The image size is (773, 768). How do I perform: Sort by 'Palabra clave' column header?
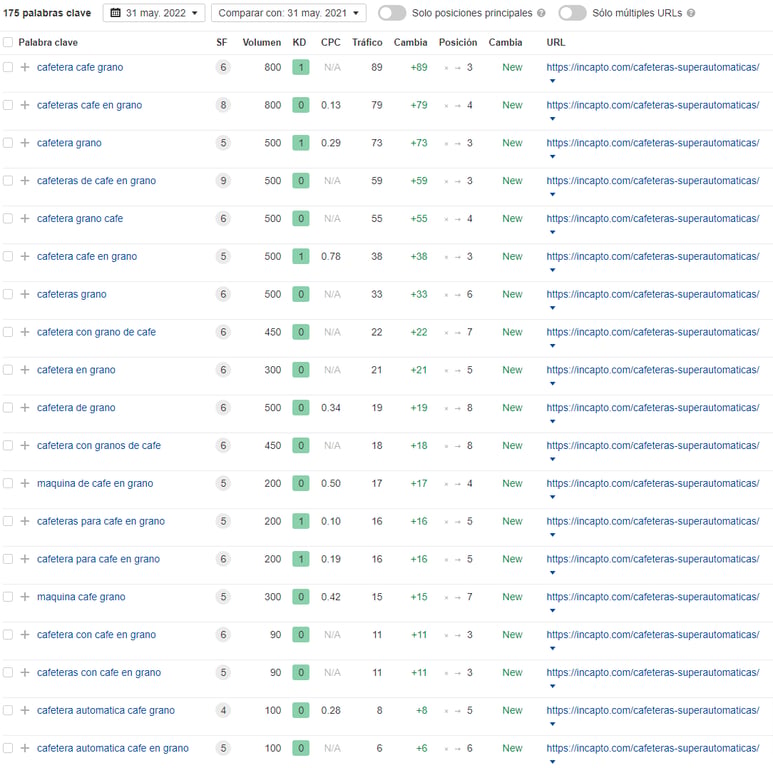click(48, 42)
